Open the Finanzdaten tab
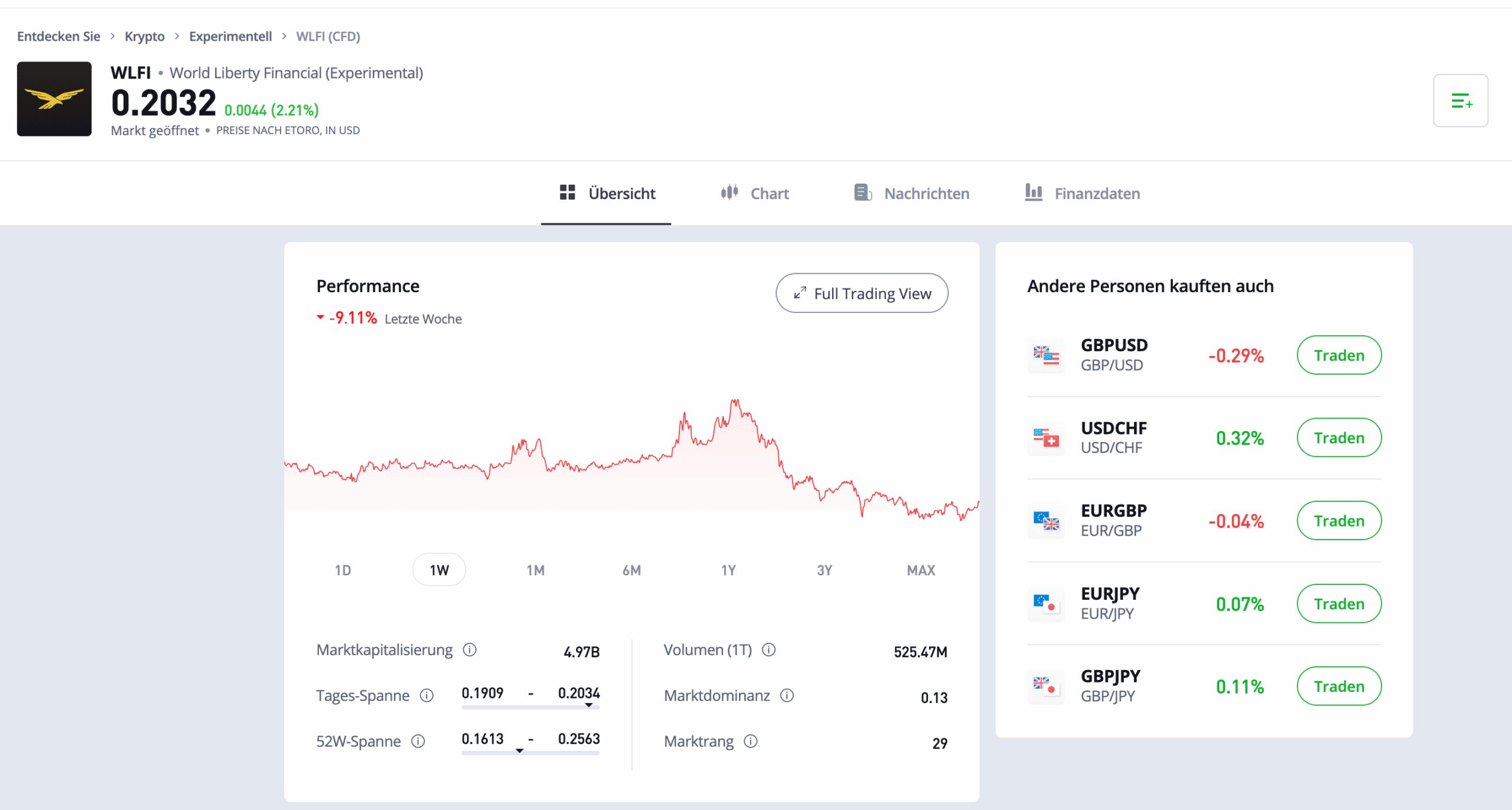Image resolution: width=1512 pixels, height=810 pixels. click(x=1083, y=194)
